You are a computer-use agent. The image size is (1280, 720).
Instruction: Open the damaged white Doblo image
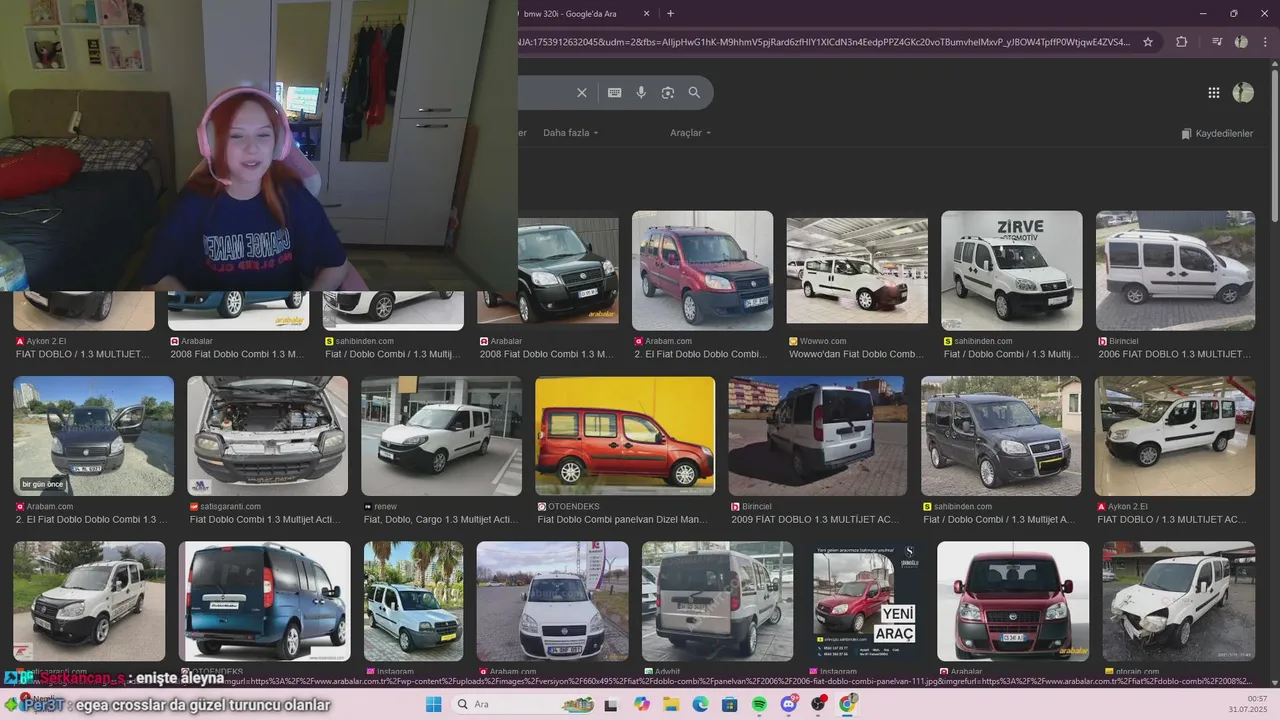1179,601
